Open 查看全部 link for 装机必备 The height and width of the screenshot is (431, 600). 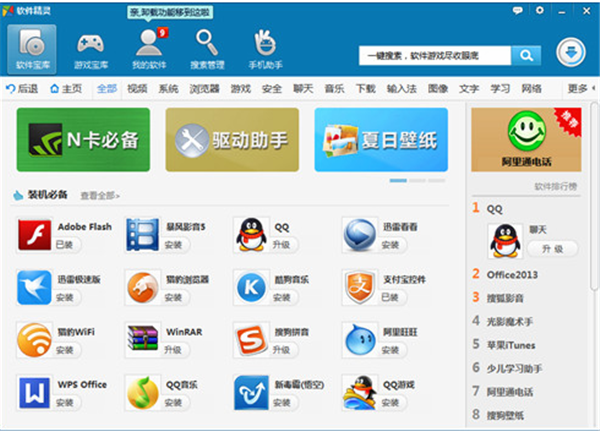tap(100, 196)
